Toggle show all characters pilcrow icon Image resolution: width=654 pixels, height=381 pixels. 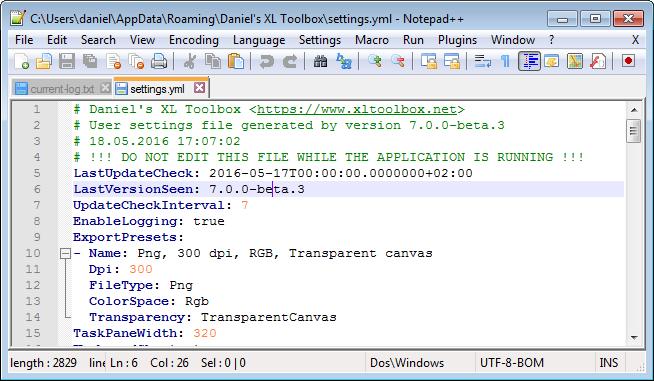coord(506,62)
